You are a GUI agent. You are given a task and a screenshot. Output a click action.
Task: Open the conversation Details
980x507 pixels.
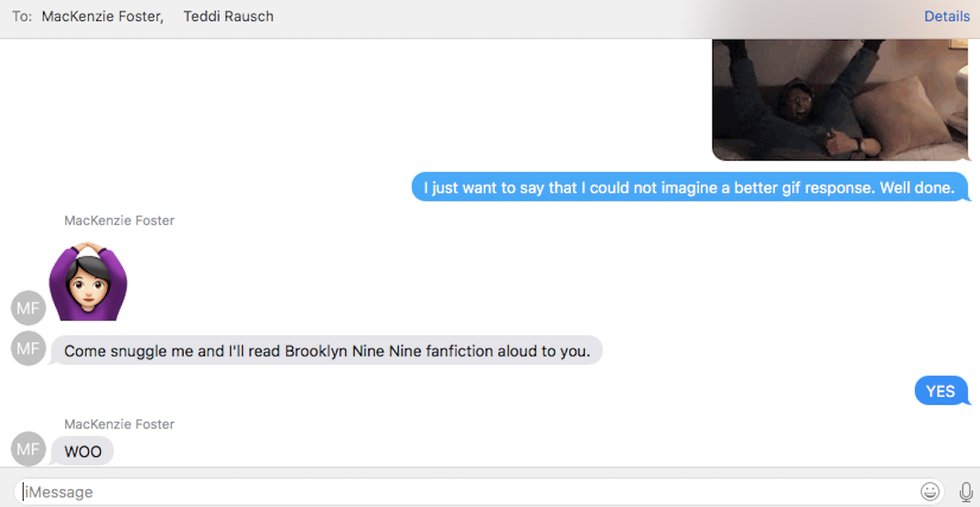(946, 16)
